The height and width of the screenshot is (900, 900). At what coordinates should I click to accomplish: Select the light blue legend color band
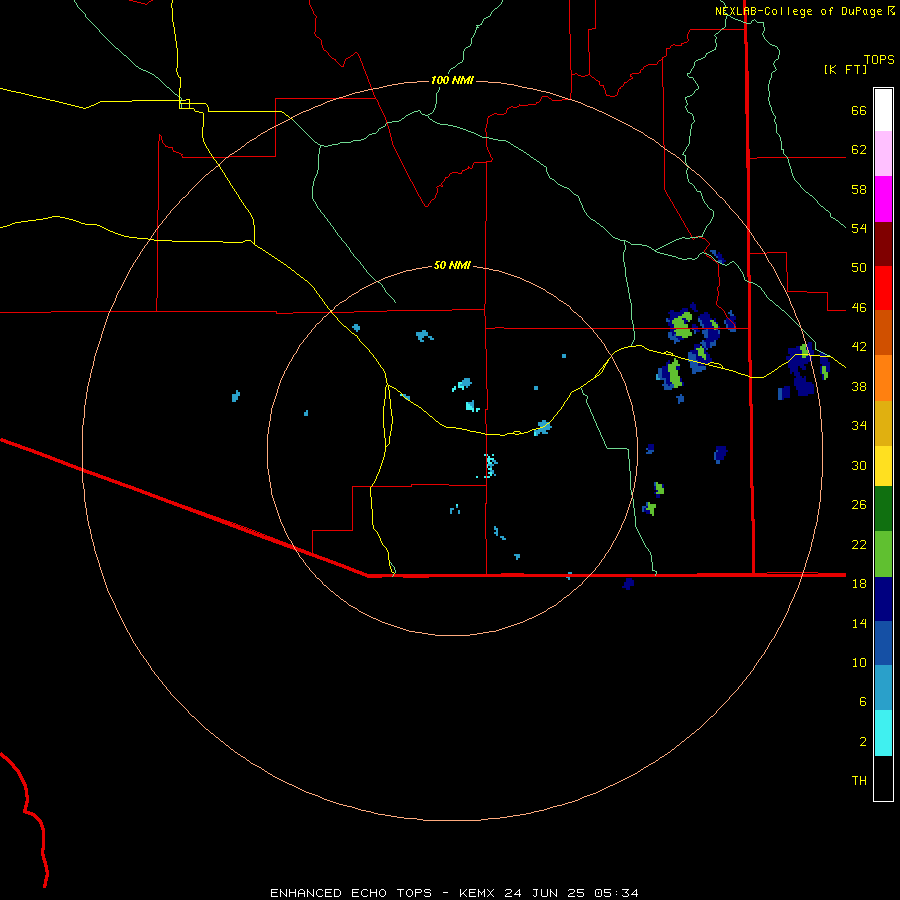883,688
